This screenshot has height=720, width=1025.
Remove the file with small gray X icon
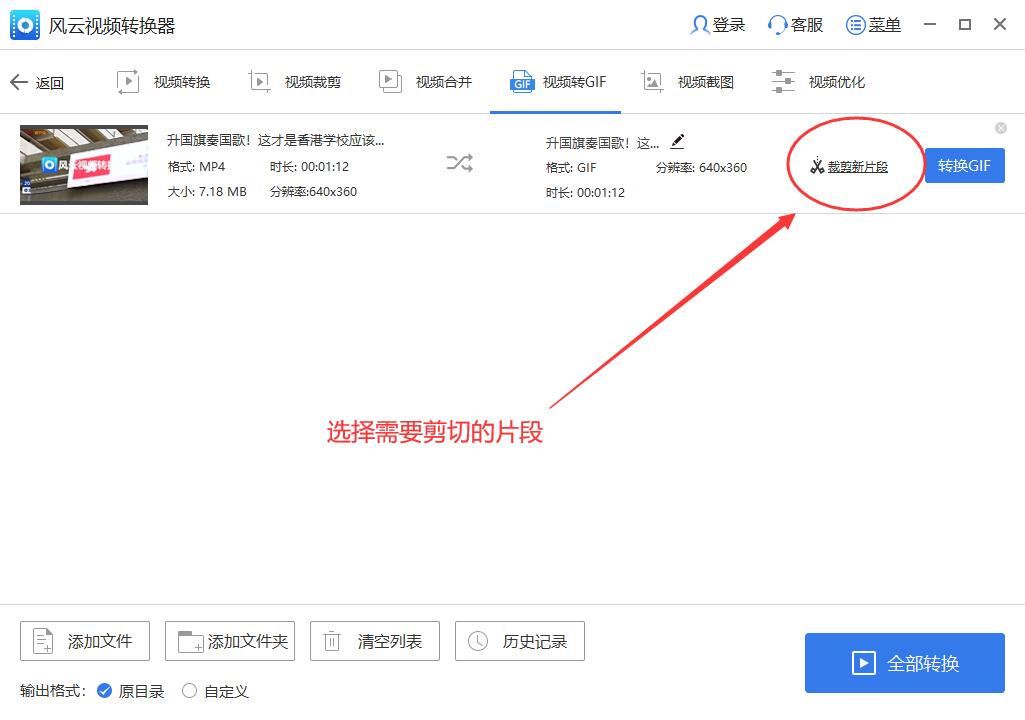coord(1000,128)
